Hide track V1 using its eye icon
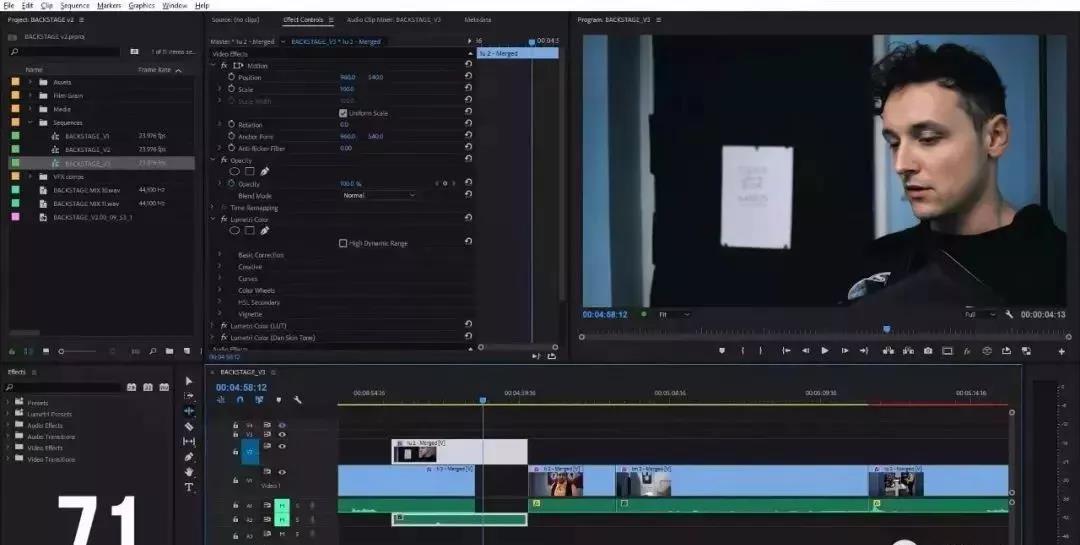This screenshot has height=545, width=1080. (282, 472)
